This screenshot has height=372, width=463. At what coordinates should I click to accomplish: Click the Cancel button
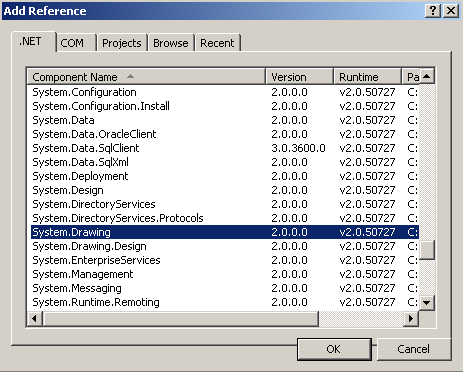pyautogui.click(x=413, y=349)
